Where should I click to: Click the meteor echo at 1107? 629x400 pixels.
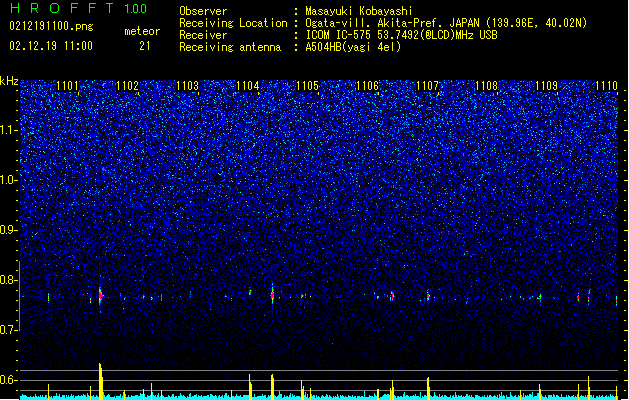click(x=428, y=296)
